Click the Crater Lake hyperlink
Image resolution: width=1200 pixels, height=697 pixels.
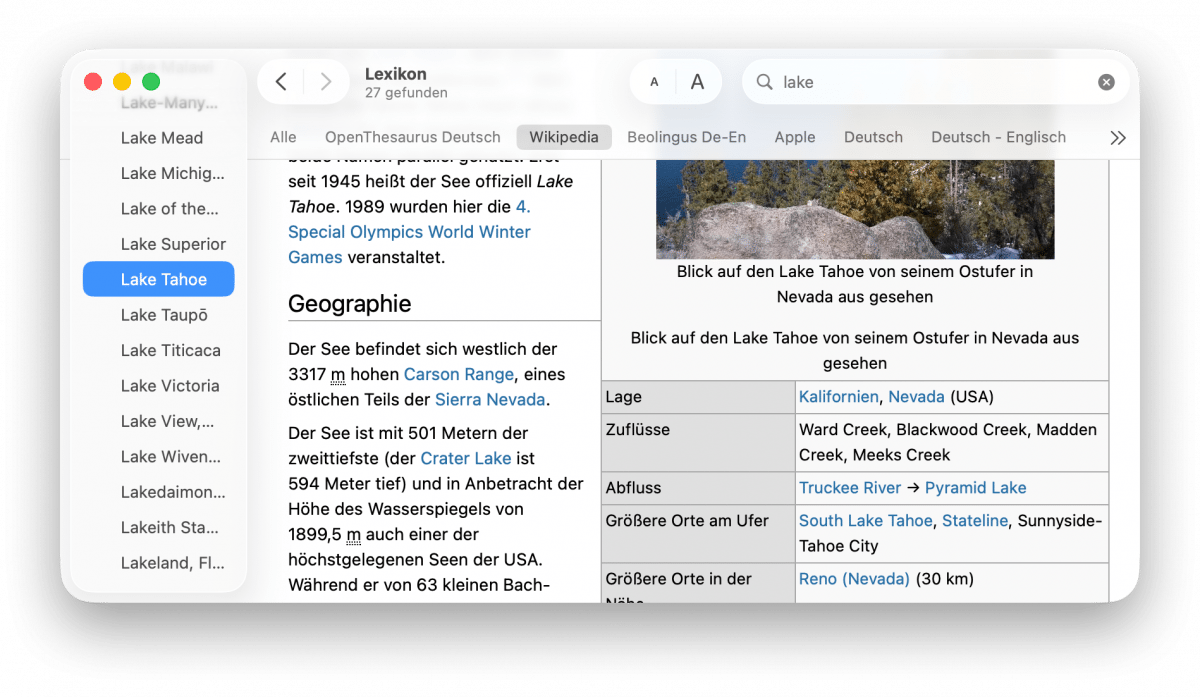pyautogui.click(x=465, y=458)
